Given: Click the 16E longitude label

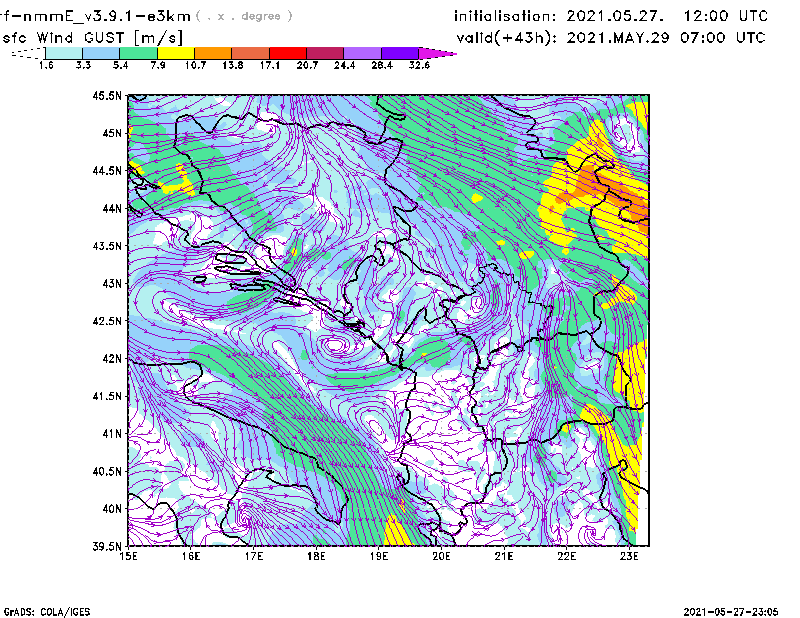Looking at the screenshot, I should tap(191, 556).
